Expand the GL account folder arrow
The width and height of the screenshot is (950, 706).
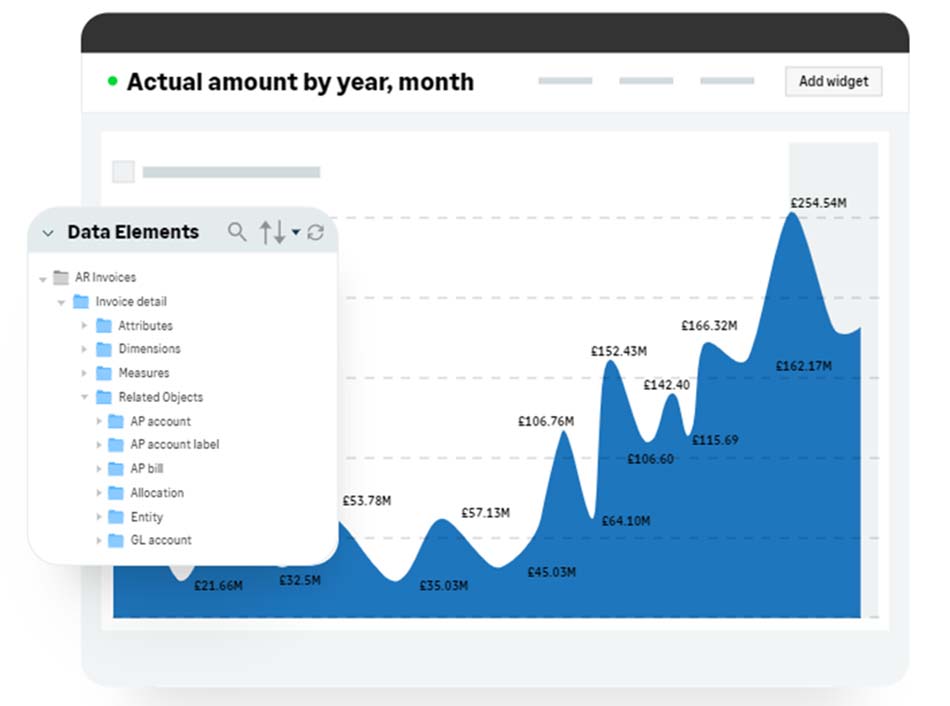(99, 540)
